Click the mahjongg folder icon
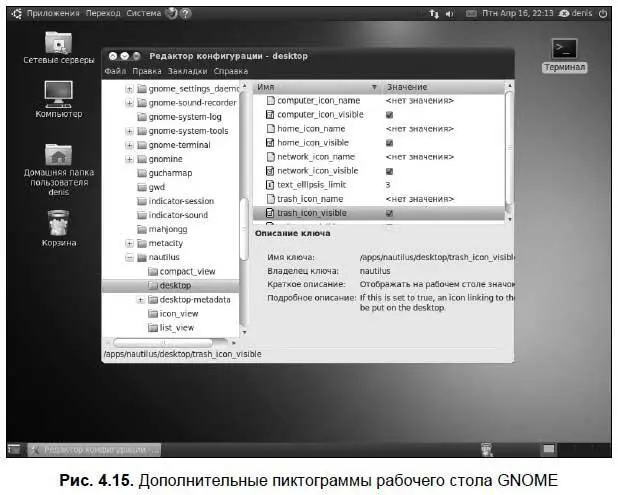Viewport: 618px width, 495px height. [142, 229]
